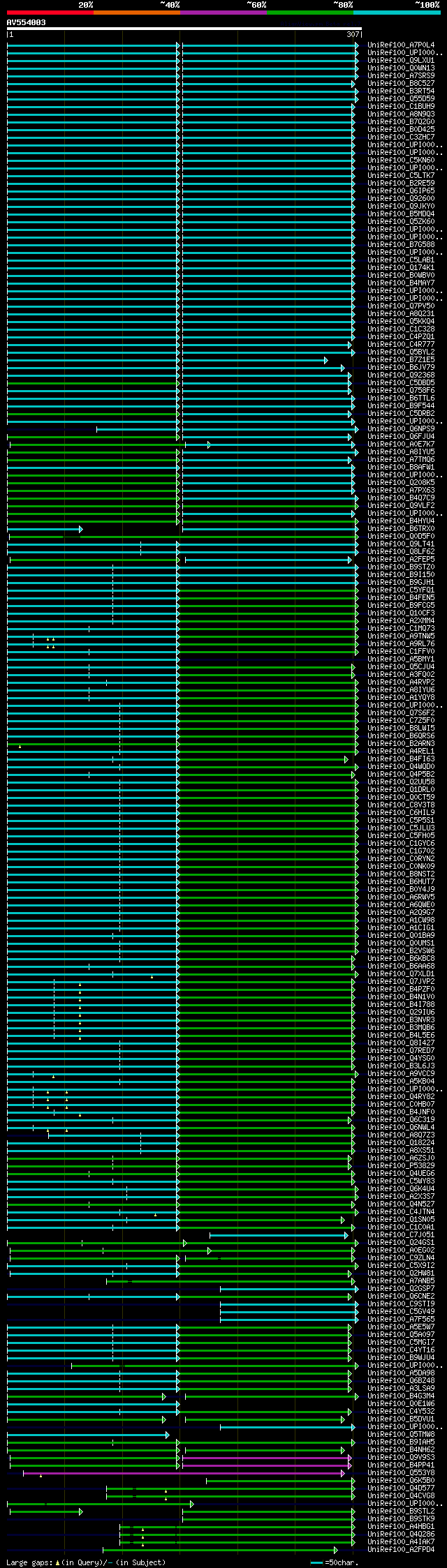447x1568 pixels.
Task: Click the white AV554003 query sequence bar
Action: click(184, 29)
